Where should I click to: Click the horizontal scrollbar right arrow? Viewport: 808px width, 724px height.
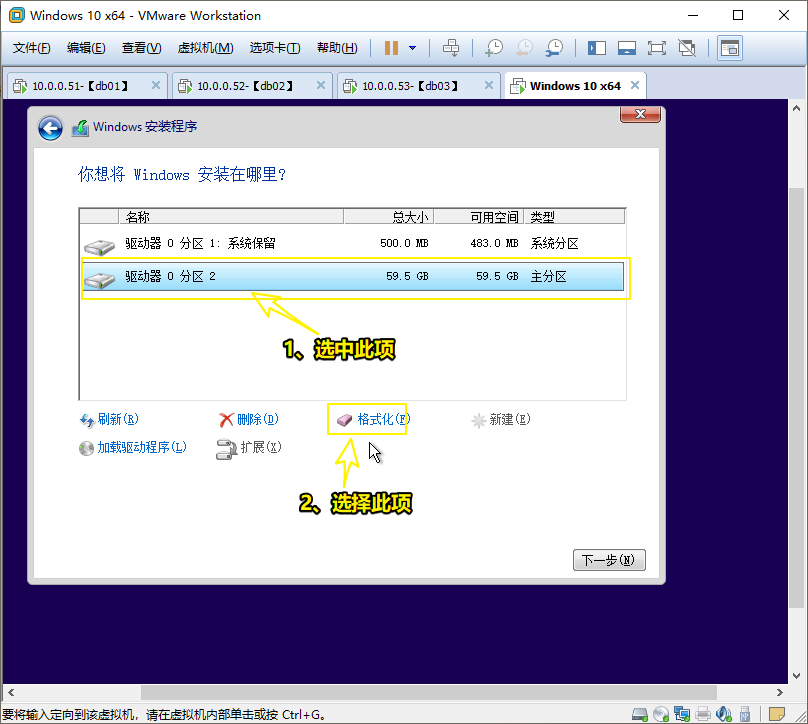780,692
